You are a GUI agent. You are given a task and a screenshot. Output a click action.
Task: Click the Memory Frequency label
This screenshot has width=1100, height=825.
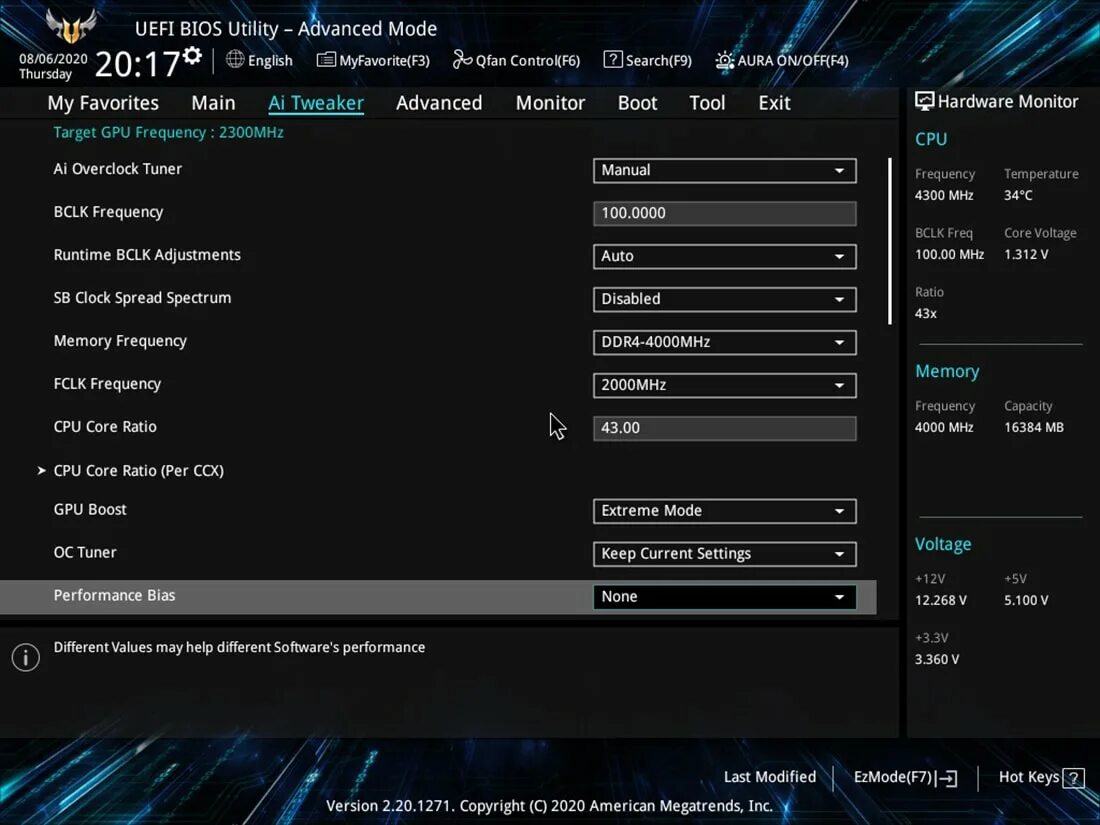(120, 341)
